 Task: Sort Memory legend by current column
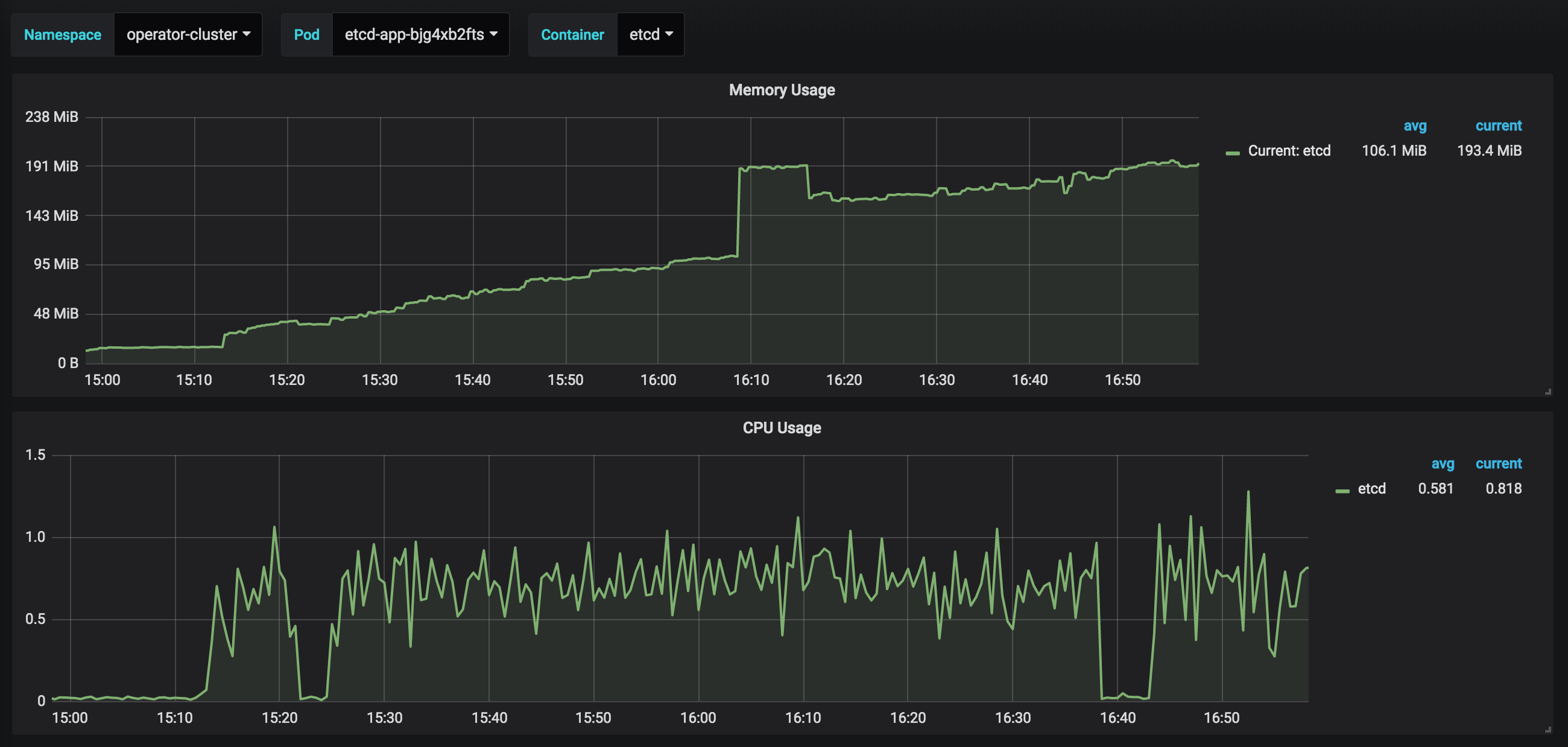[1498, 126]
